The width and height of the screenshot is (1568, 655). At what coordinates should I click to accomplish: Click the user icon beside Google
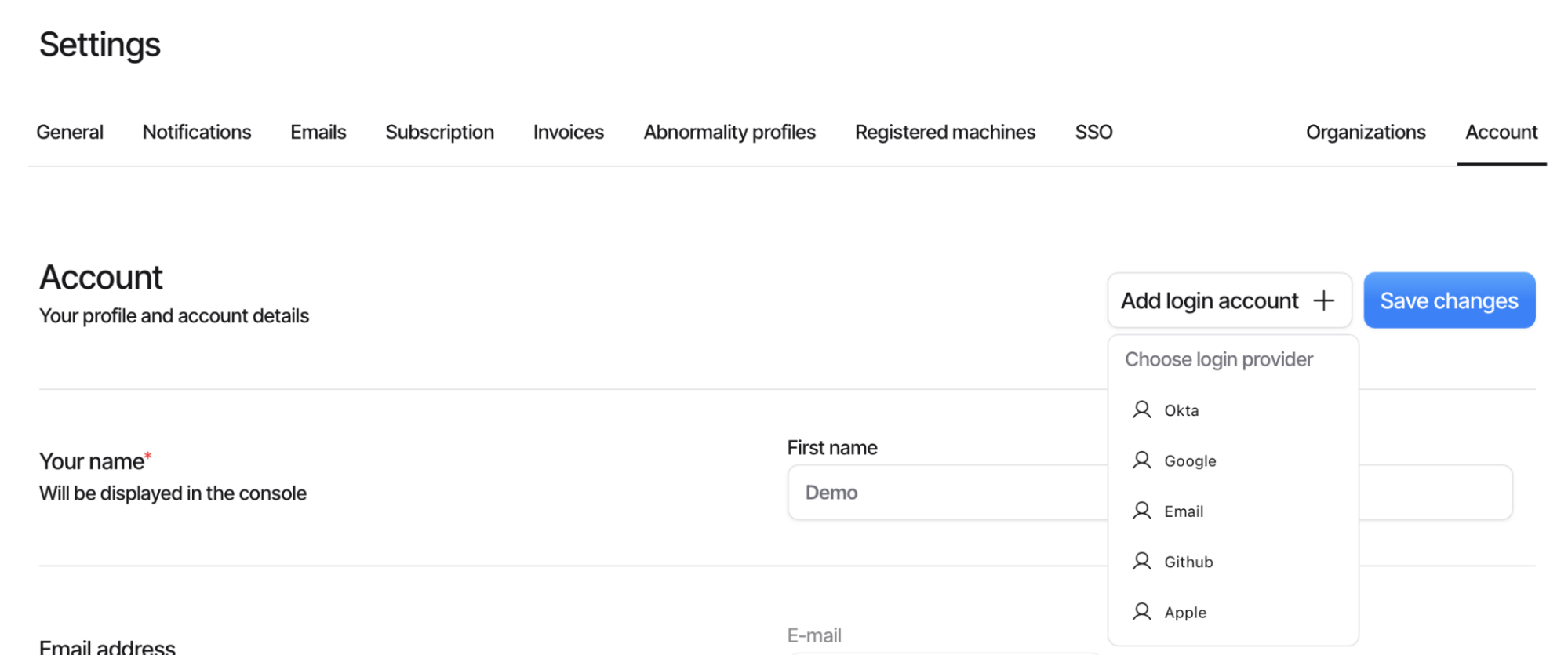tap(1141, 460)
